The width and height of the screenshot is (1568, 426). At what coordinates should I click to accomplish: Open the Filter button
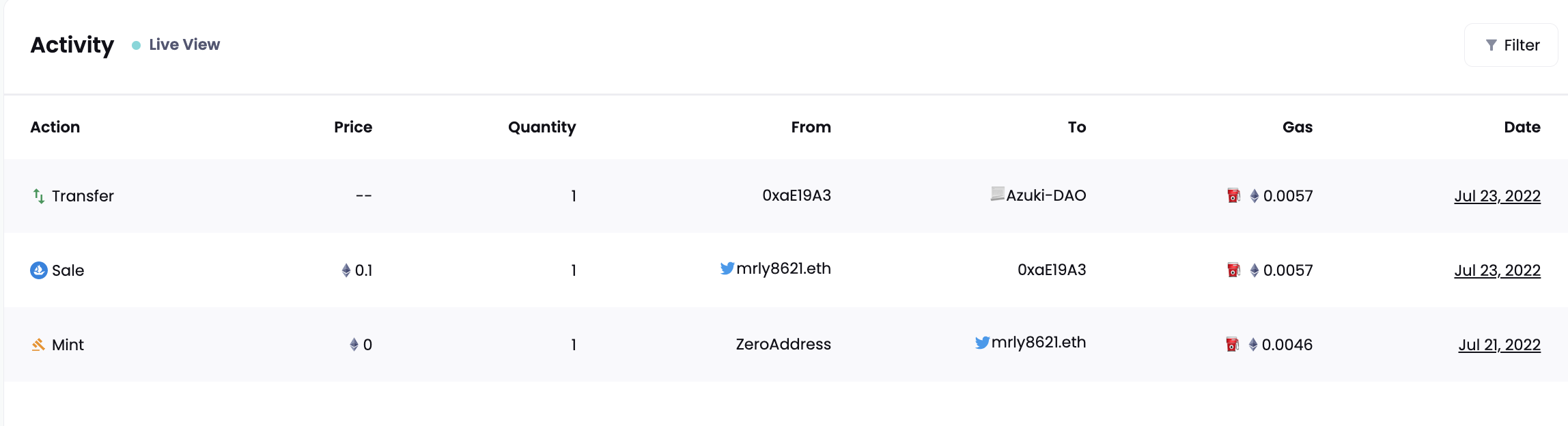pyautogui.click(x=1511, y=45)
